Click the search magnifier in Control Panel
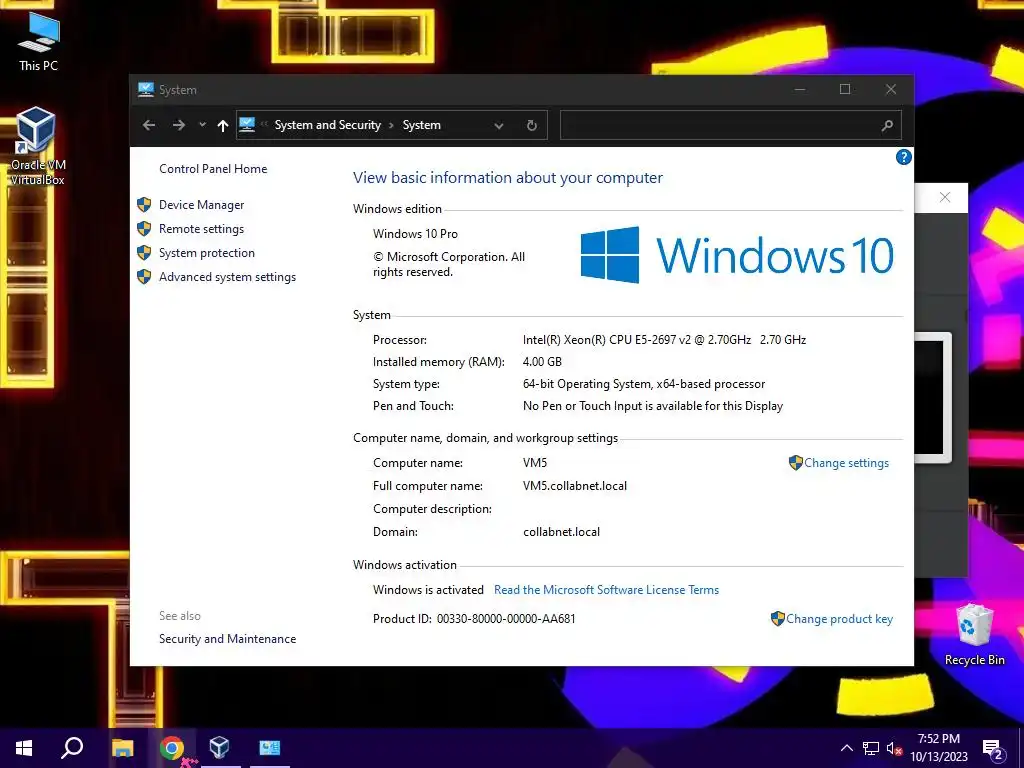 [x=887, y=125]
